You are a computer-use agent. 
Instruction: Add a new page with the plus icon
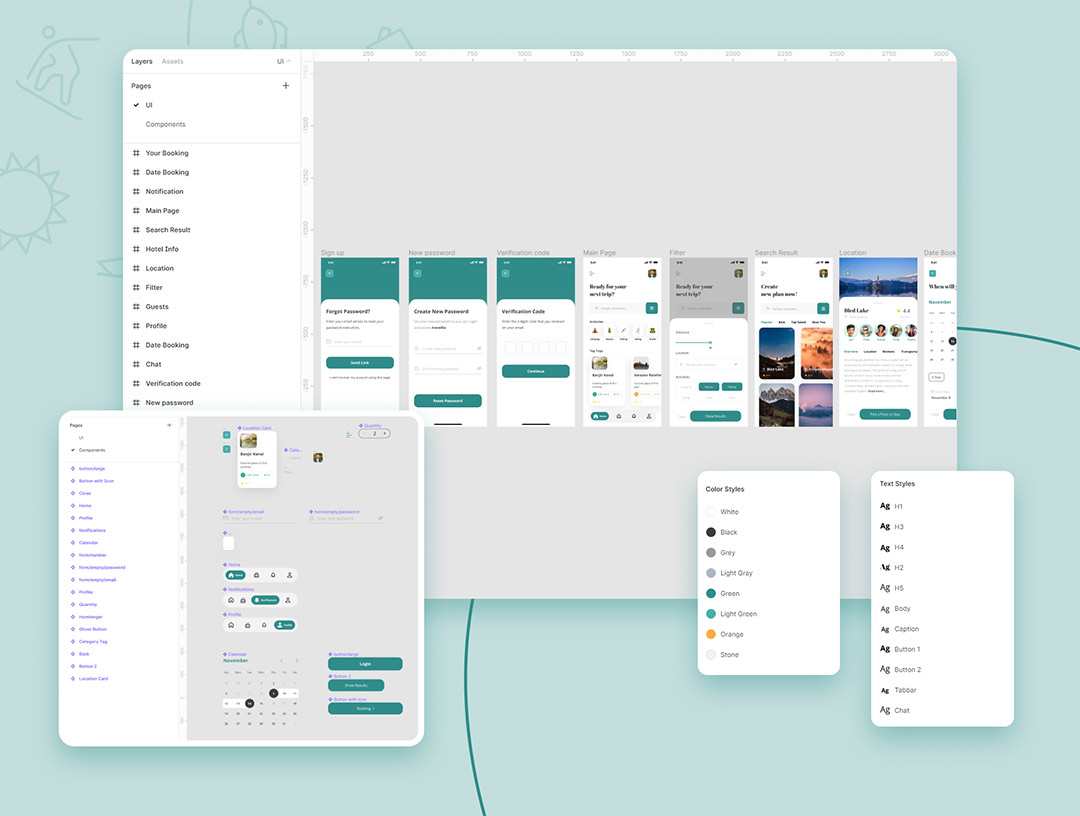(286, 86)
